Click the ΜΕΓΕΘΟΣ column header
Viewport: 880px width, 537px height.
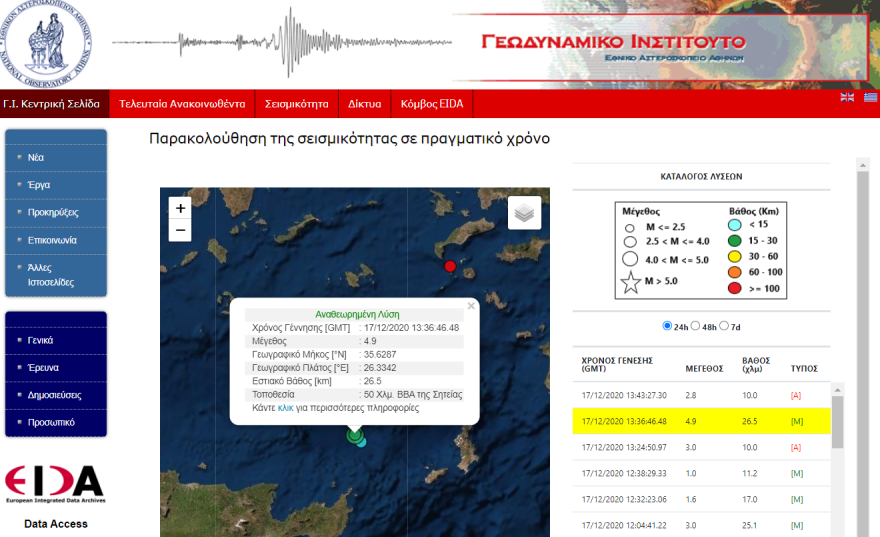click(x=704, y=369)
